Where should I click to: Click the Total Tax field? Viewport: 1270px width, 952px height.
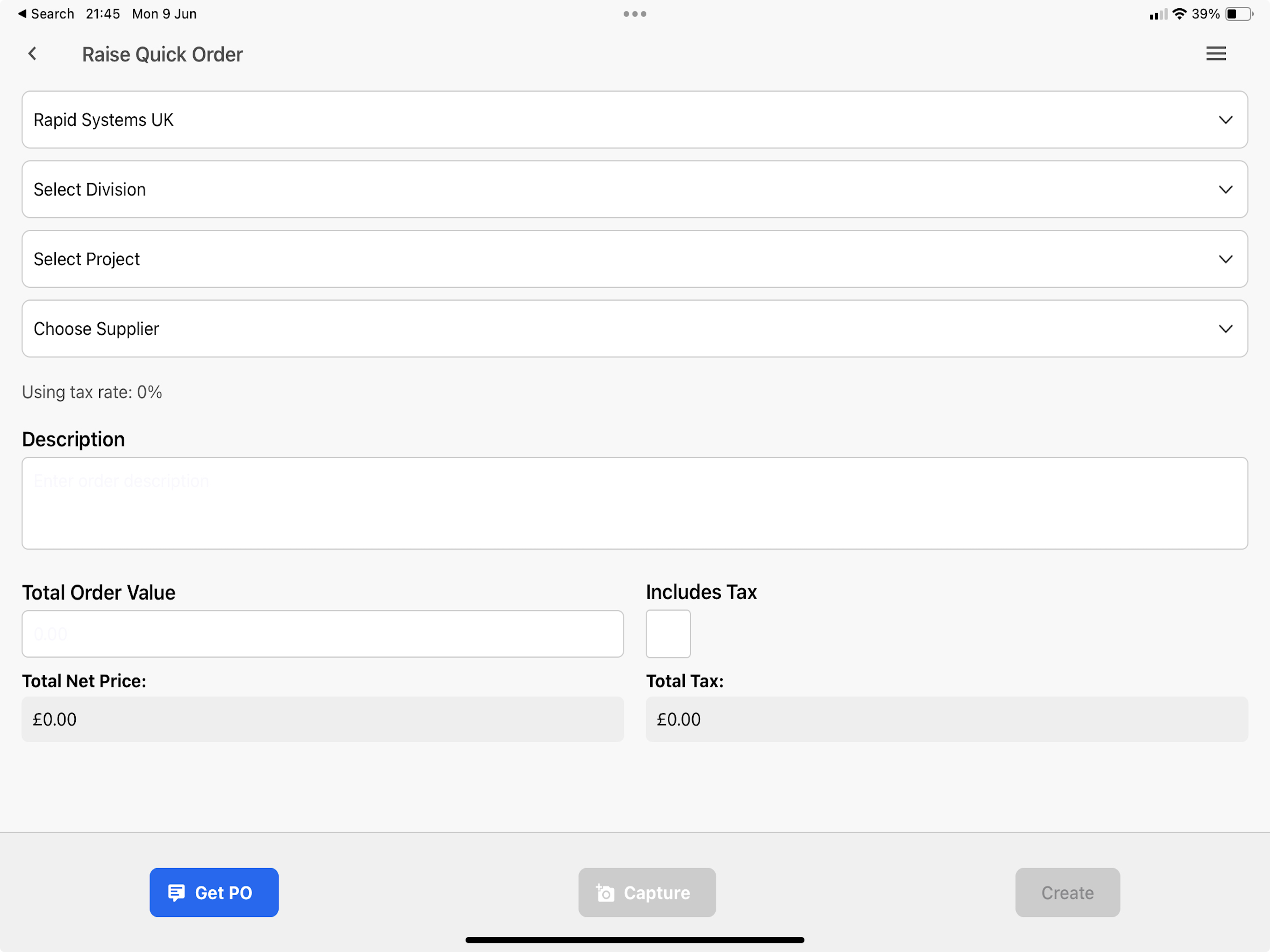[x=947, y=719]
